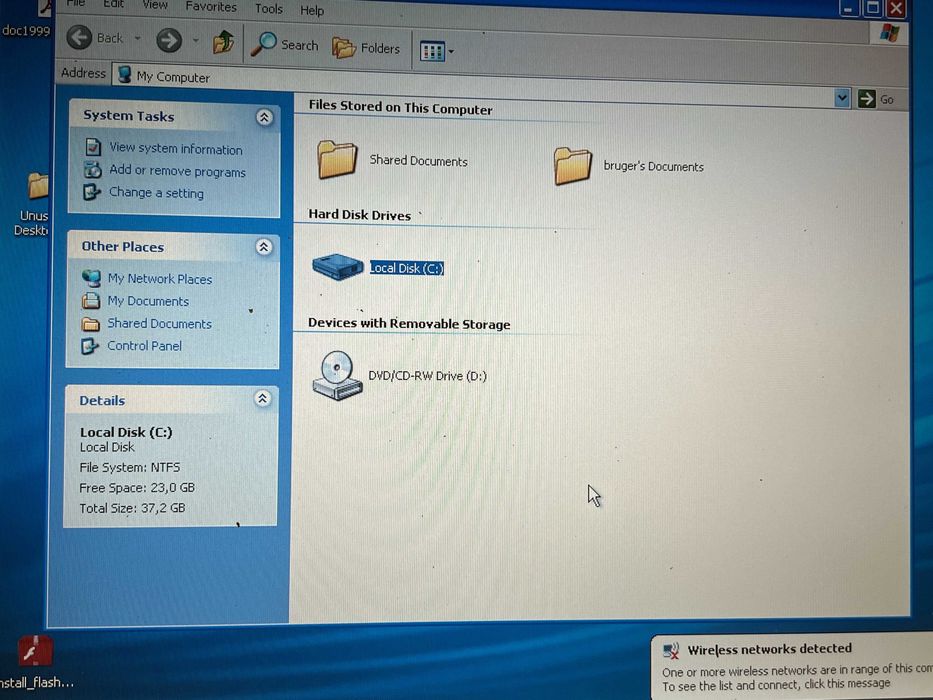Expand the Address bar dropdown arrow
The image size is (933, 700).
841,98
